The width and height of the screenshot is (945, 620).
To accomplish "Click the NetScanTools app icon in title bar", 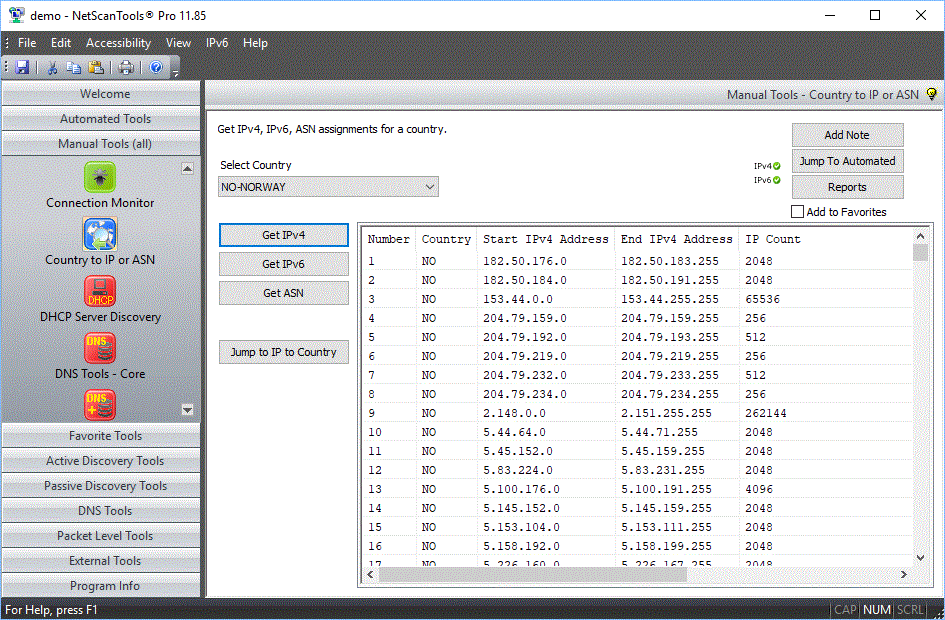I will click(16, 15).
